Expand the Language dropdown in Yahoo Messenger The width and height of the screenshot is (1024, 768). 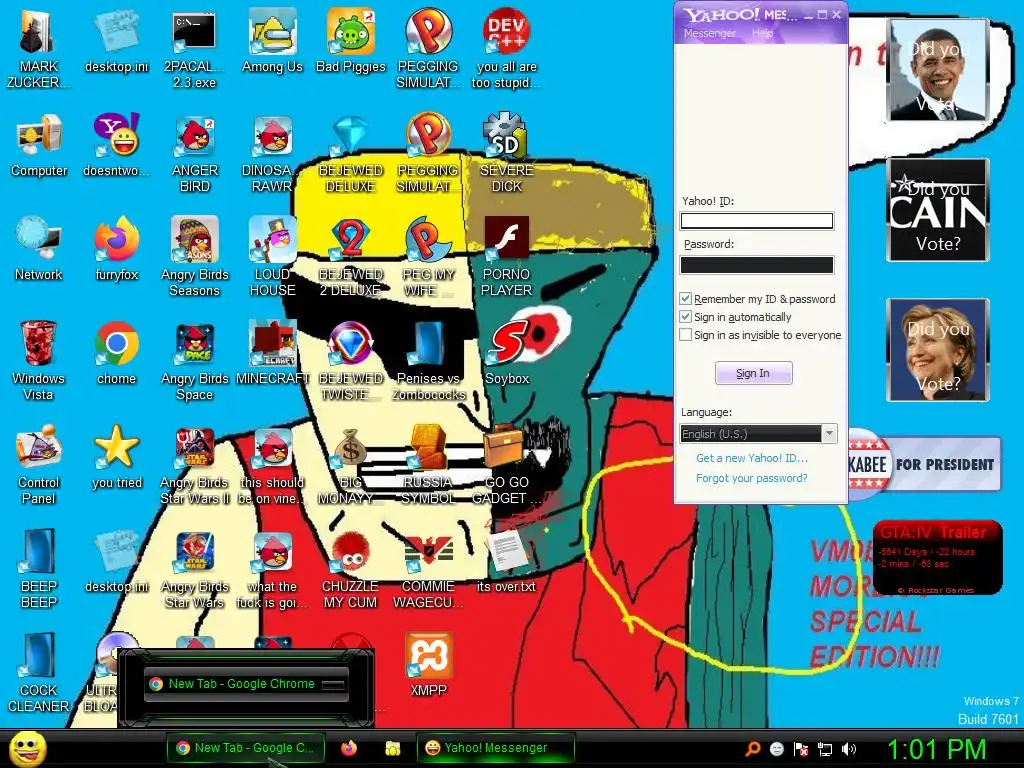(829, 434)
